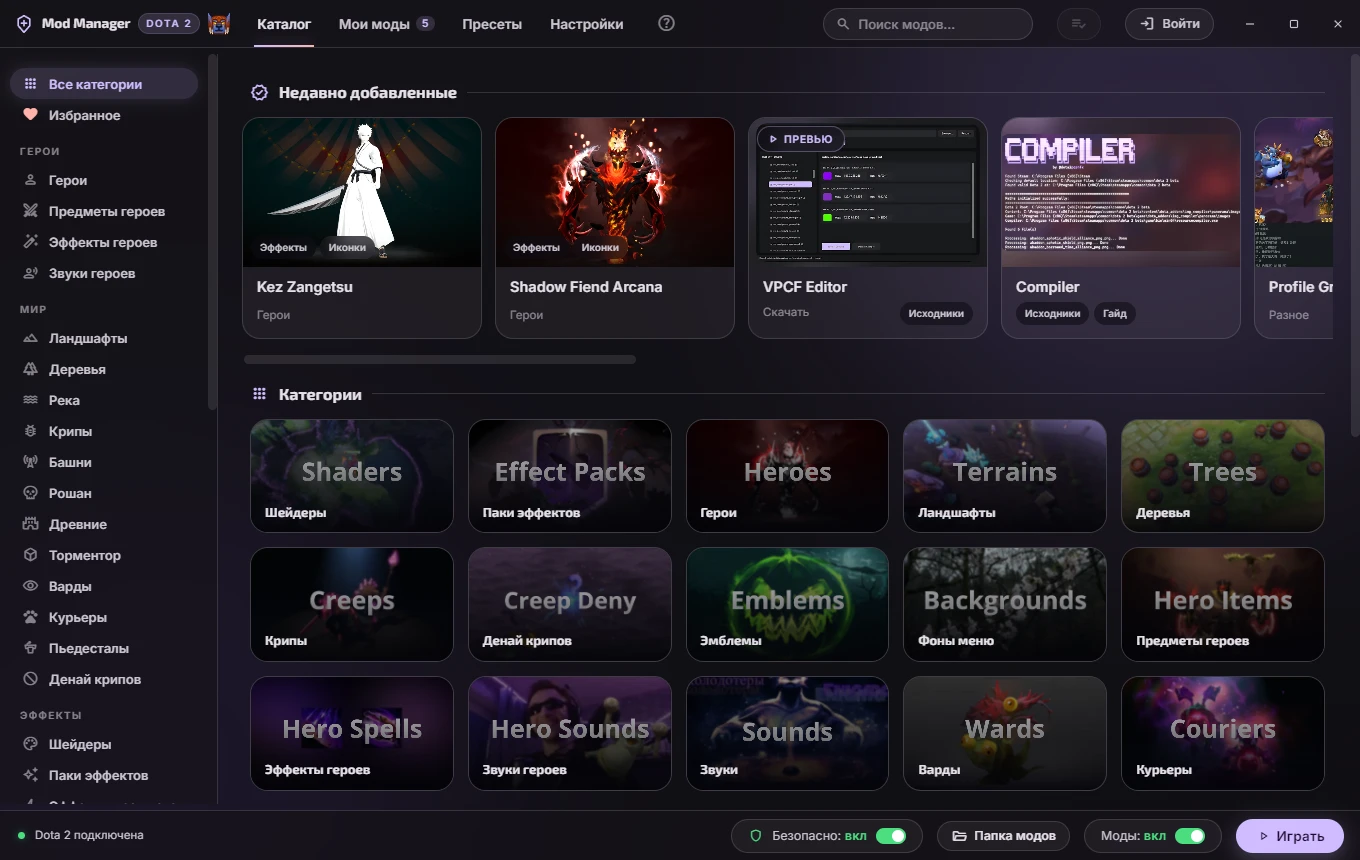
Task: Select the Торментор cube icon in sidebar
Action: click(x=30, y=555)
